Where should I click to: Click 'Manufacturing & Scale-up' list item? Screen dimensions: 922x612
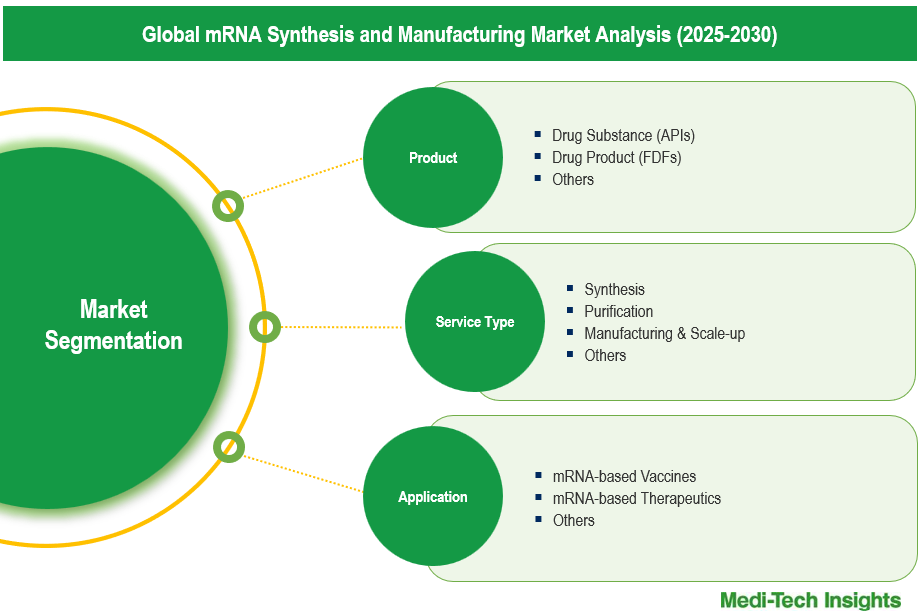(x=664, y=333)
